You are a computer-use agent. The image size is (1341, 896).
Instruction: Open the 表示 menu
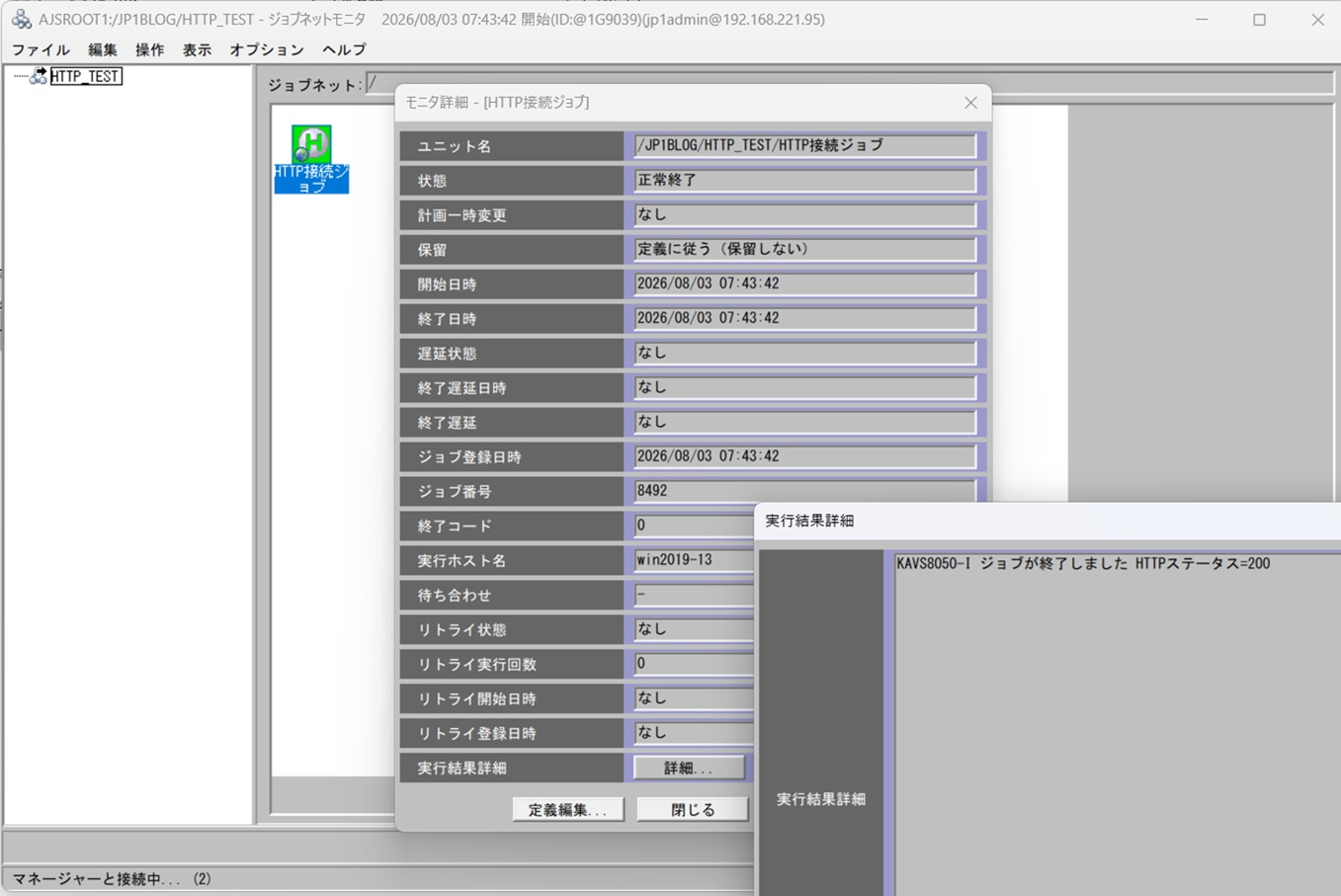click(197, 49)
